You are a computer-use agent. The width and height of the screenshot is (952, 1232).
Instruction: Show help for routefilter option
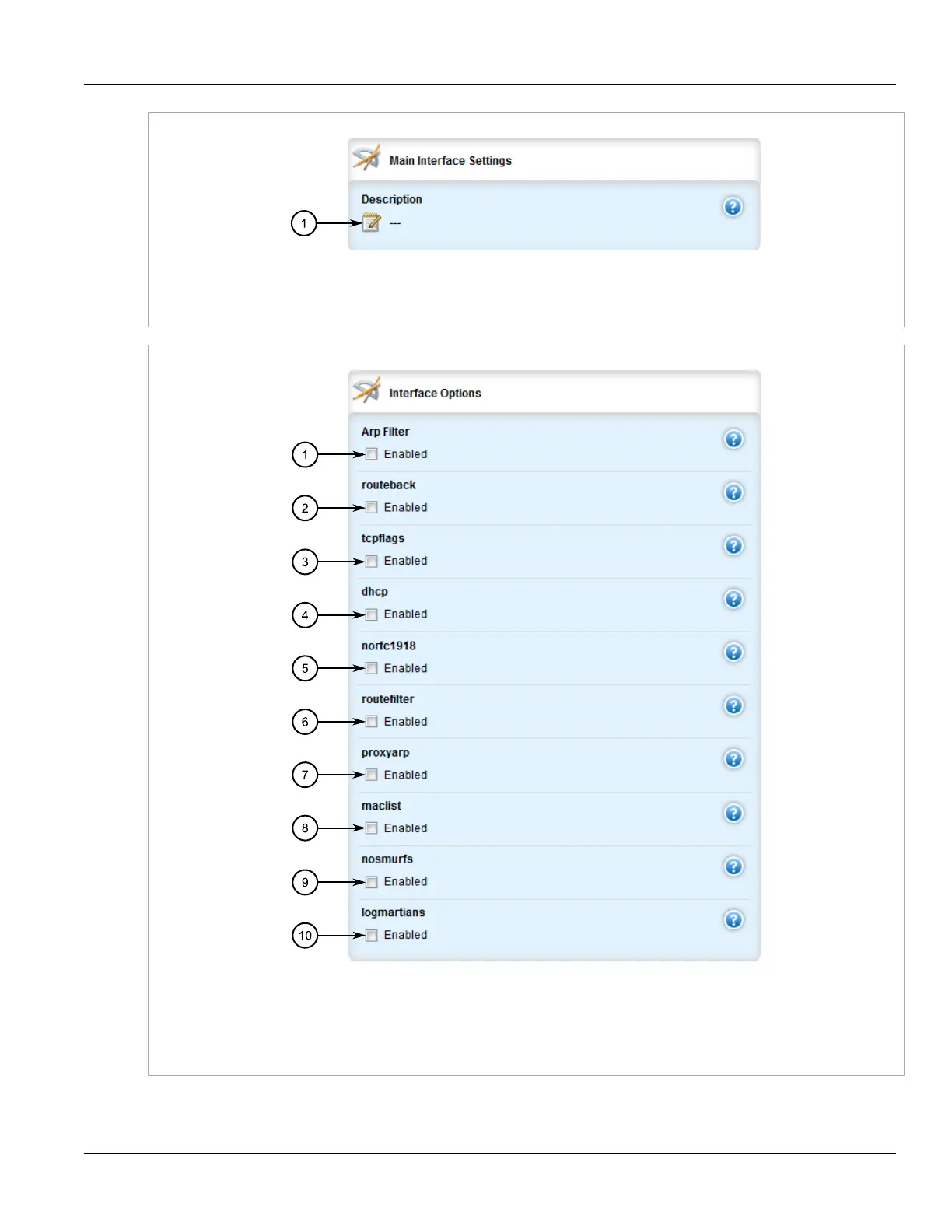tap(733, 705)
